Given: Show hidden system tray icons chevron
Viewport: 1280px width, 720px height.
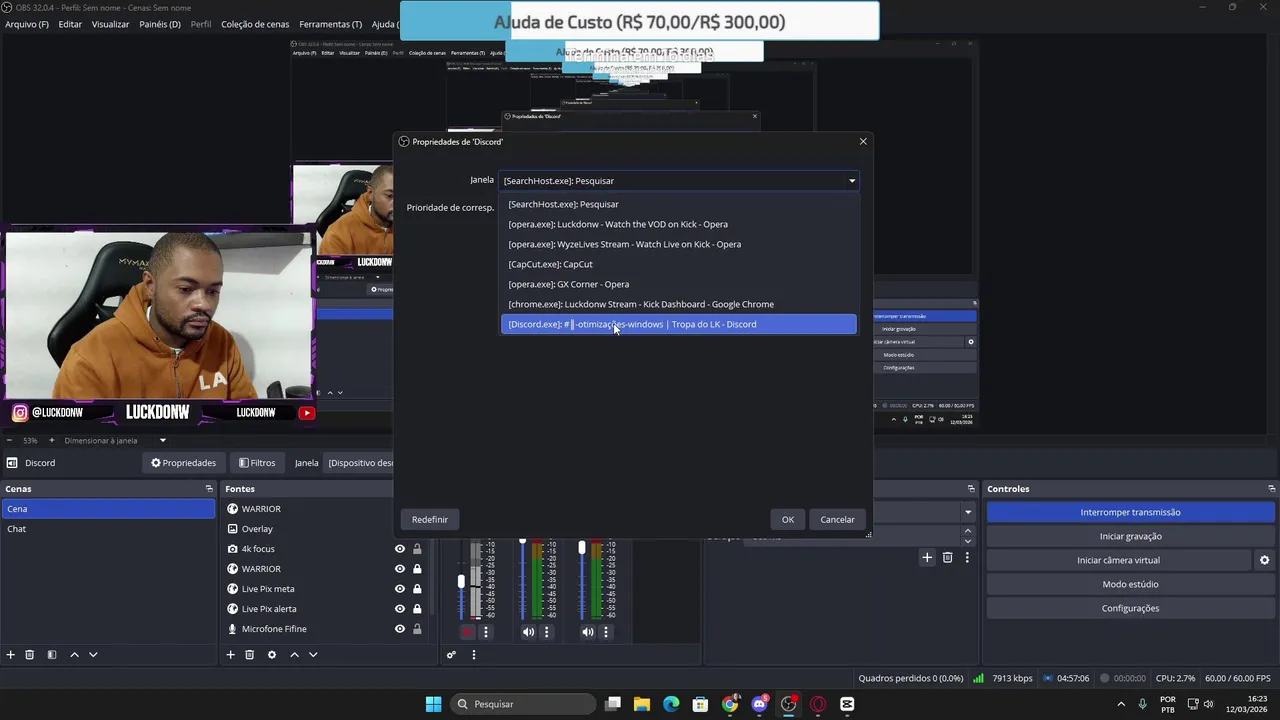Looking at the screenshot, I should pos(1121,704).
